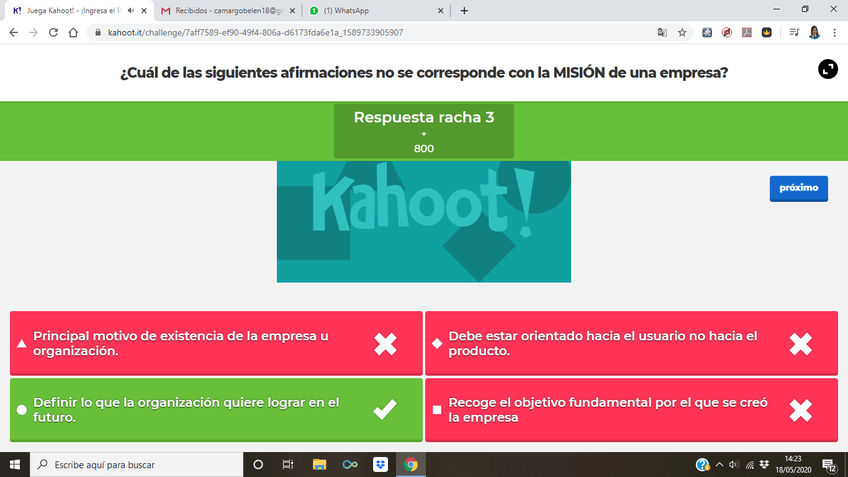Reload the Kahoot page
This screenshot has width=848, height=477.
[53, 32]
